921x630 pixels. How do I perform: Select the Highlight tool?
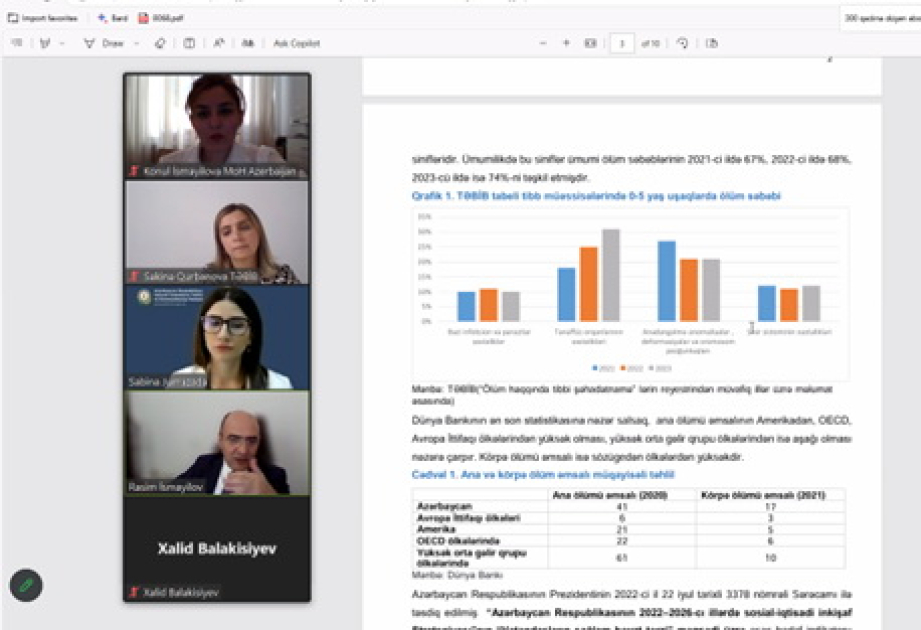click(45, 43)
